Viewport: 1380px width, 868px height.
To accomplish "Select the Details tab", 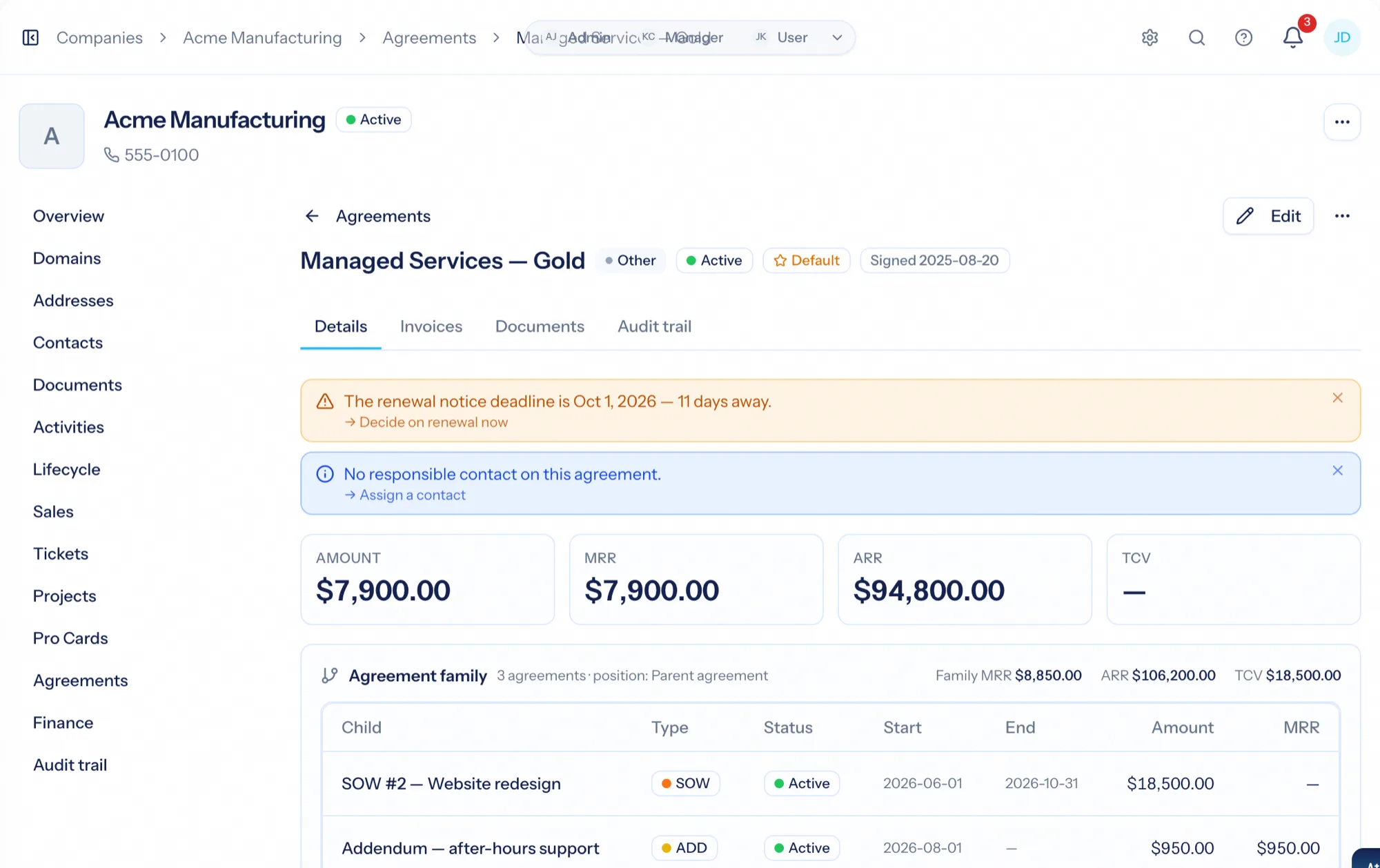I will pyautogui.click(x=341, y=326).
